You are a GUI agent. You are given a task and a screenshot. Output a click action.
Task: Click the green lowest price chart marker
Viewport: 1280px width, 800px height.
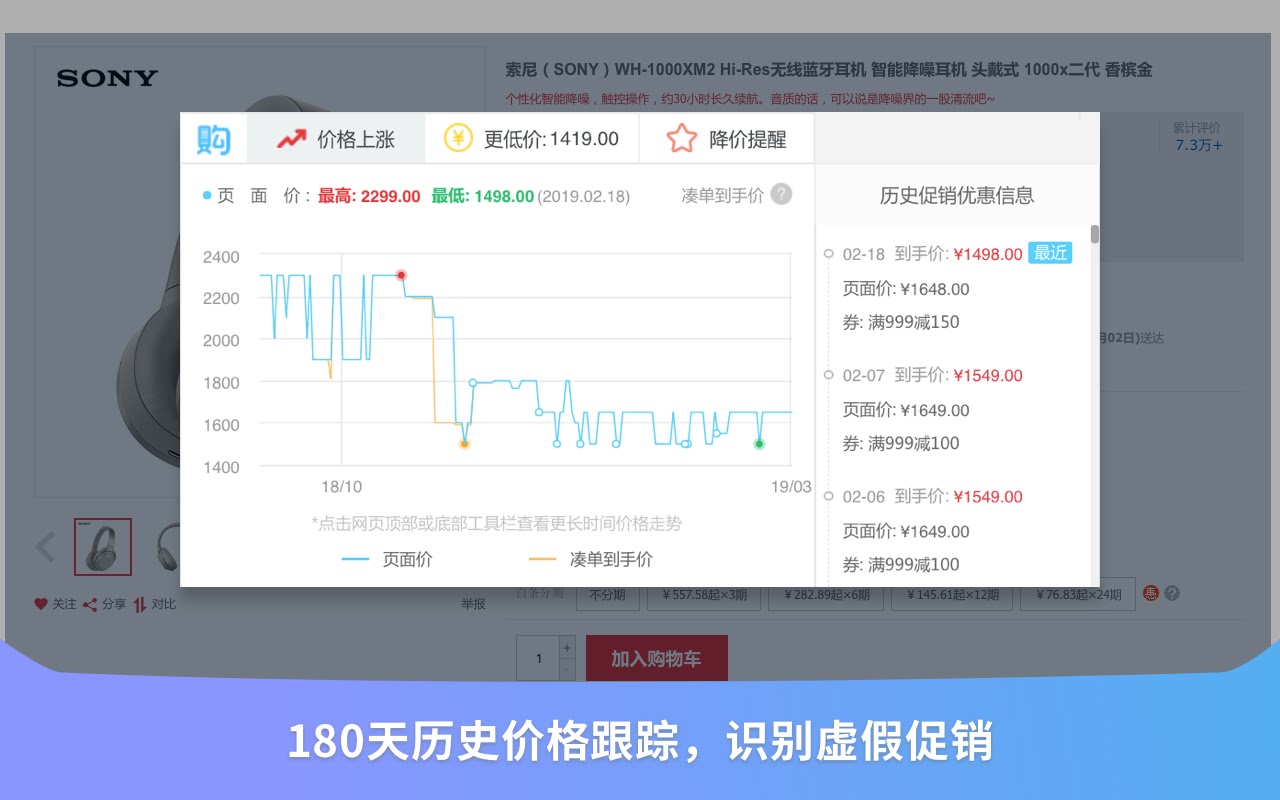[x=759, y=443]
